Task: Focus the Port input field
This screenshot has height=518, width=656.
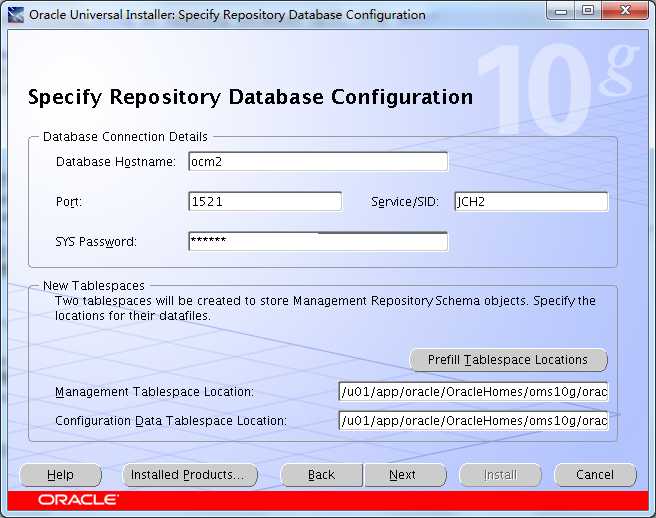Action: (265, 202)
